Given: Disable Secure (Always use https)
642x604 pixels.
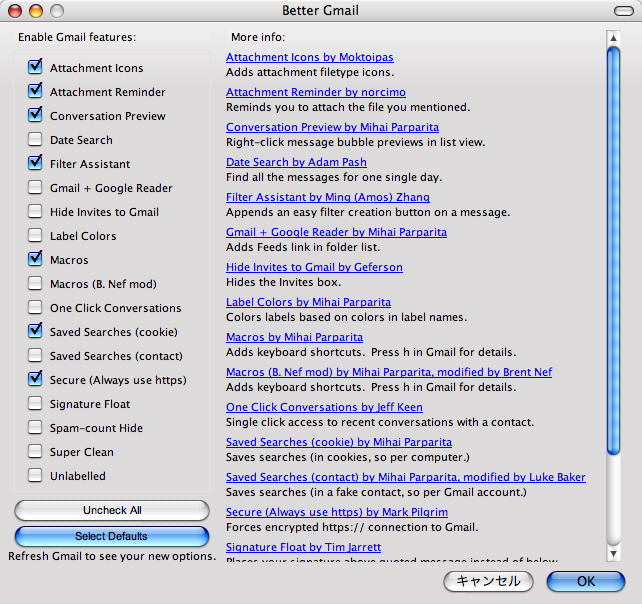Looking at the screenshot, I should pos(35,379).
